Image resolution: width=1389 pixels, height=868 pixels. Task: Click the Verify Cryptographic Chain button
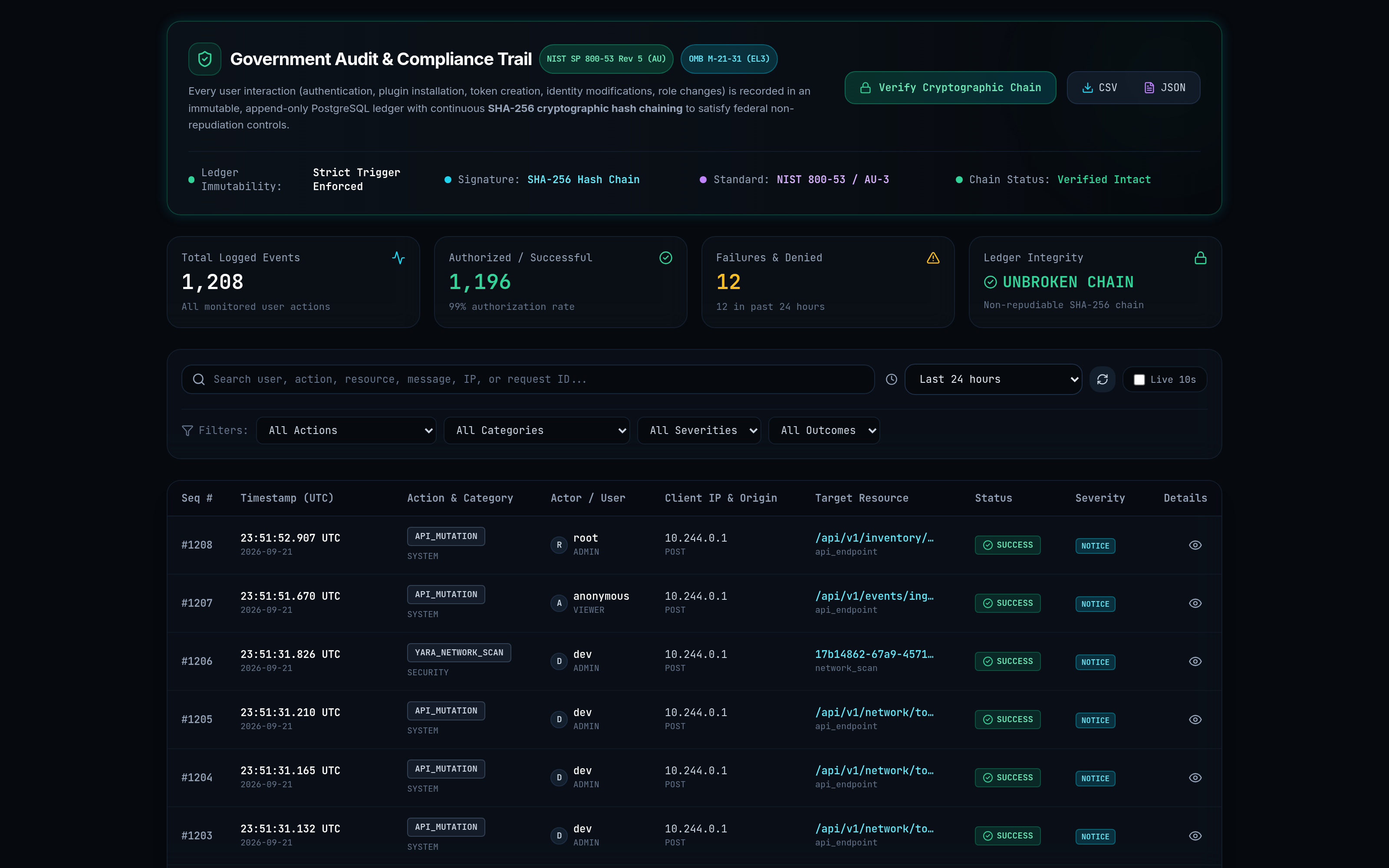point(951,87)
